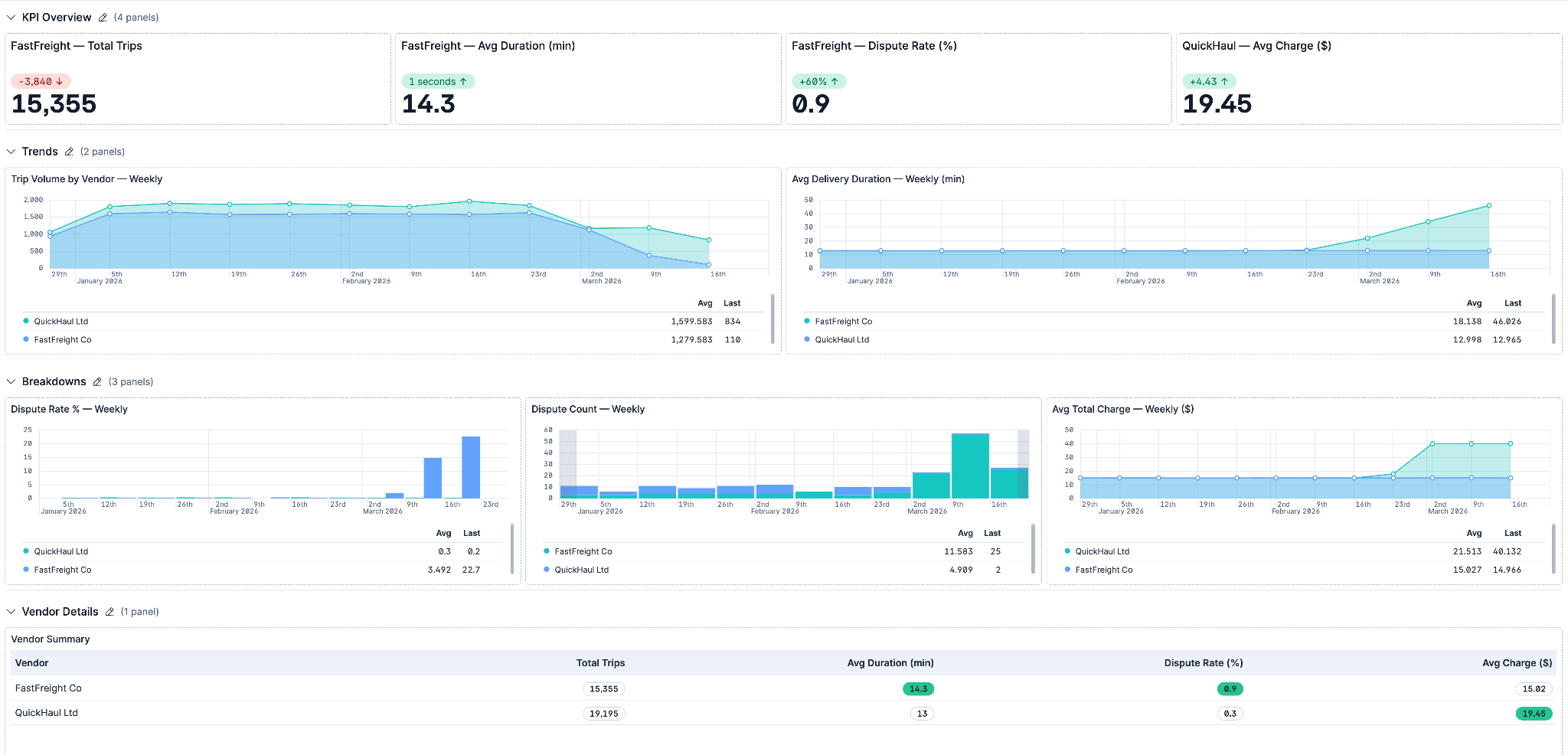1568x755 pixels.
Task: Sort Avg Total Charge legend by Avg column
Action: (x=1474, y=534)
